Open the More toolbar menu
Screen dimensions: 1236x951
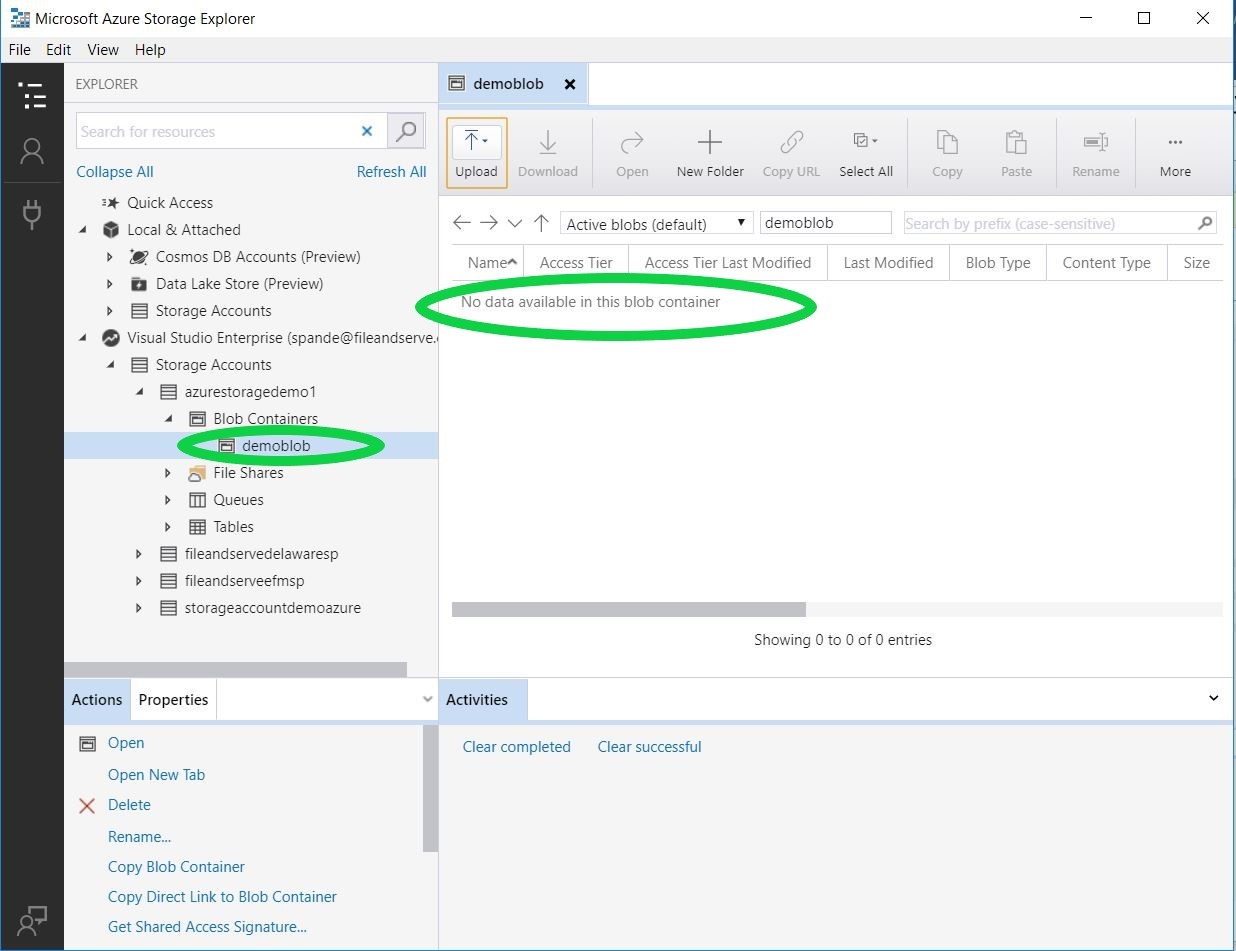point(1175,153)
